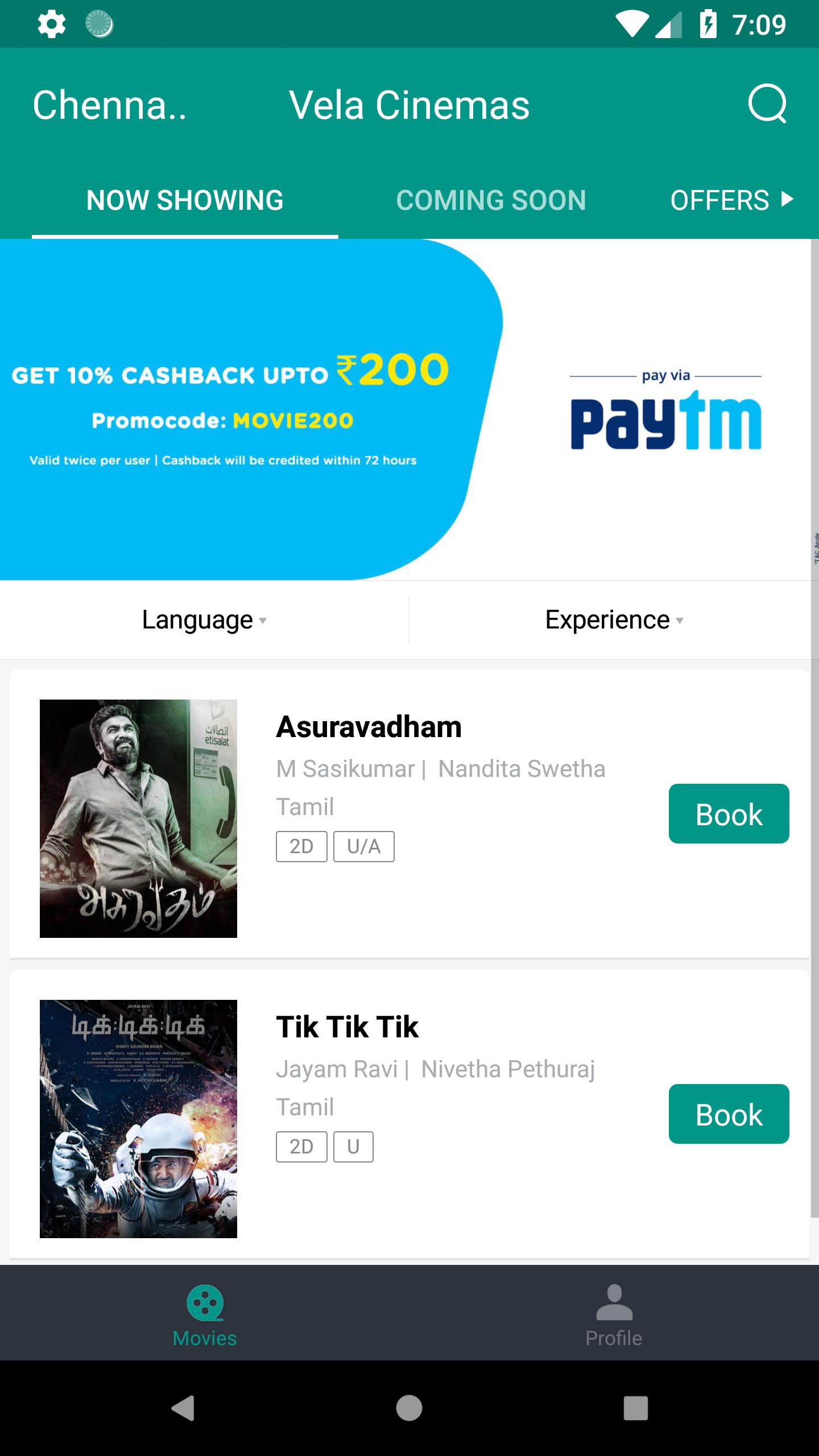Tap the Paytm cashback promo banner
This screenshot has height=1456, width=819.
(x=405, y=409)
